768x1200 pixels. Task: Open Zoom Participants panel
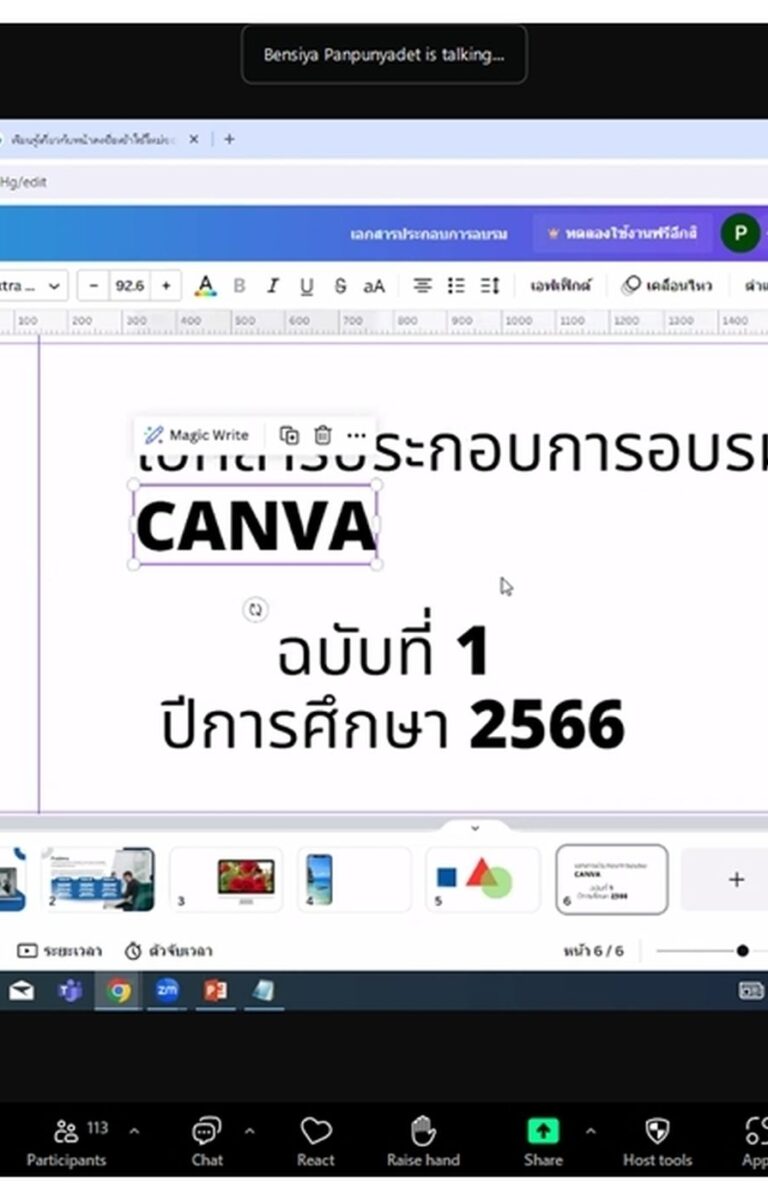coord(67,1142)
